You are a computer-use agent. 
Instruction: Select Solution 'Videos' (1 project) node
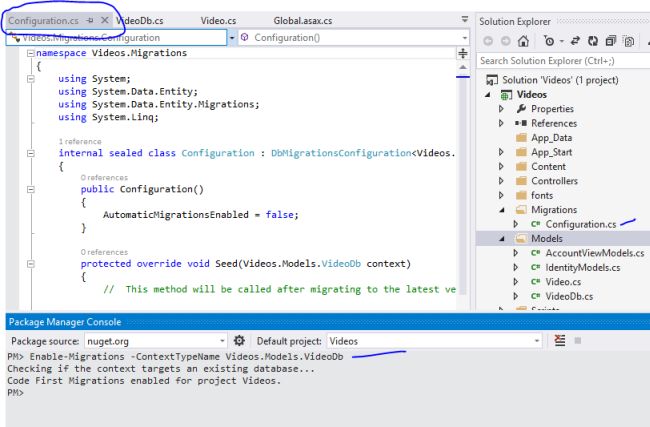click(560, 80)
